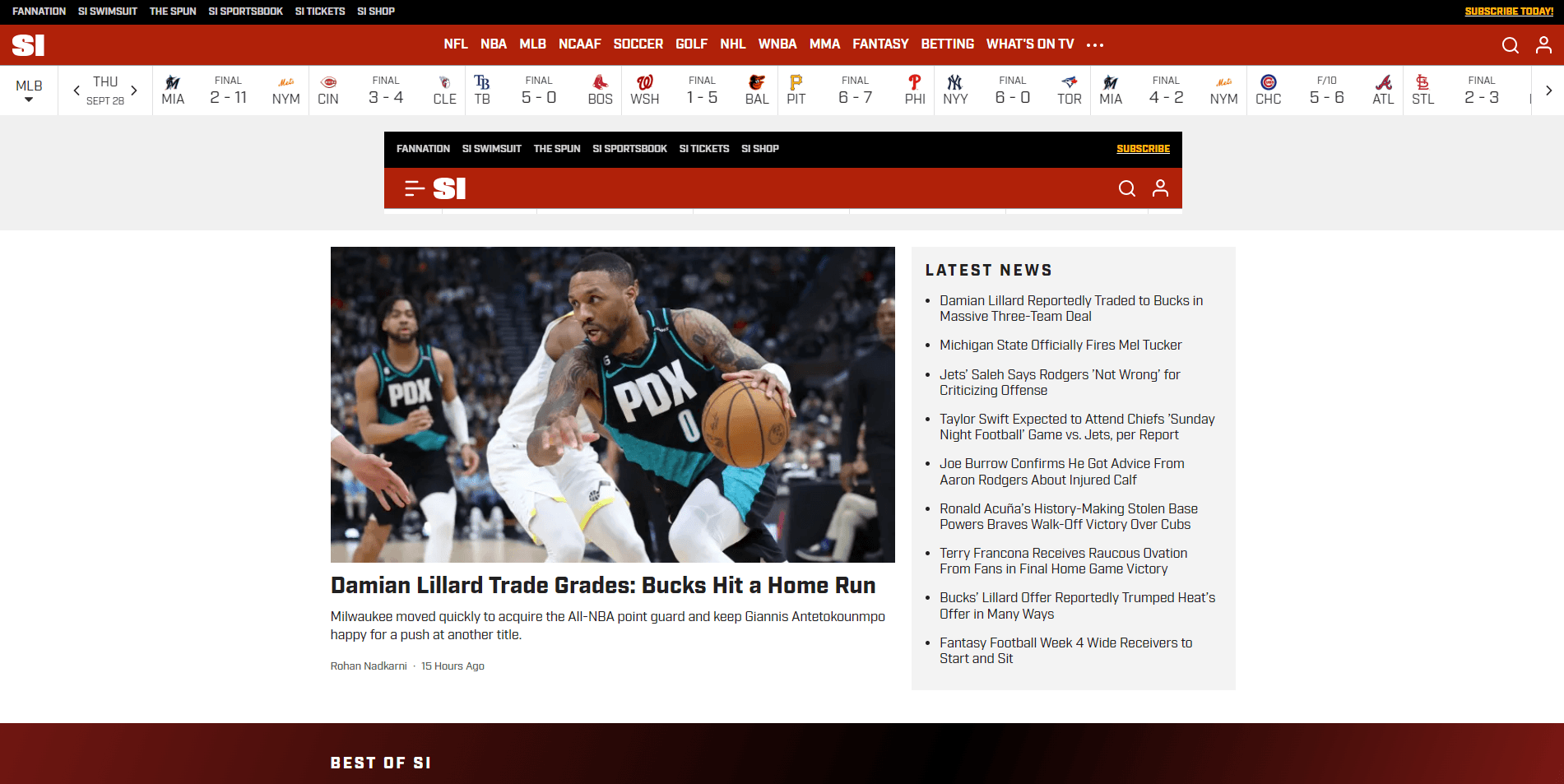The width and height of the screenshot is (1564, 784).
Task: Open Terry Francona ovation story
Action: click(1064, 561)
